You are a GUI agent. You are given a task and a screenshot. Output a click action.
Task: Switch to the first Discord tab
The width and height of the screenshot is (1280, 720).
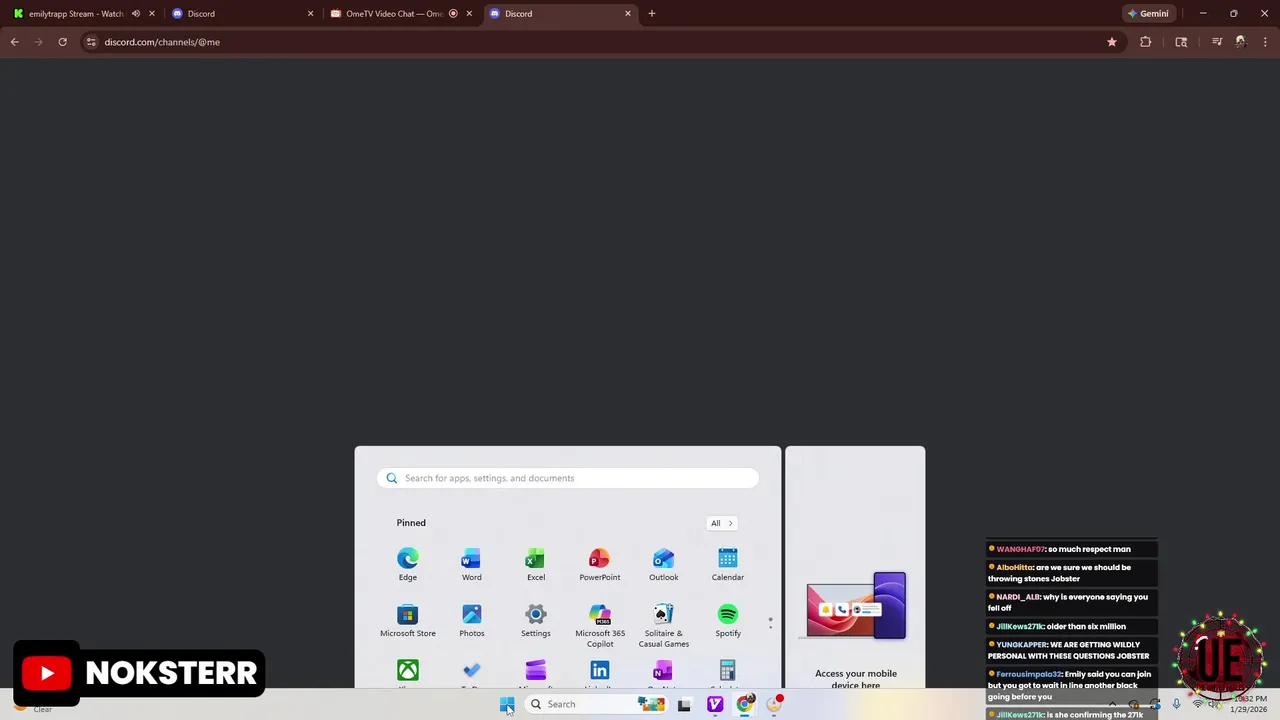[x=240, y=14]
